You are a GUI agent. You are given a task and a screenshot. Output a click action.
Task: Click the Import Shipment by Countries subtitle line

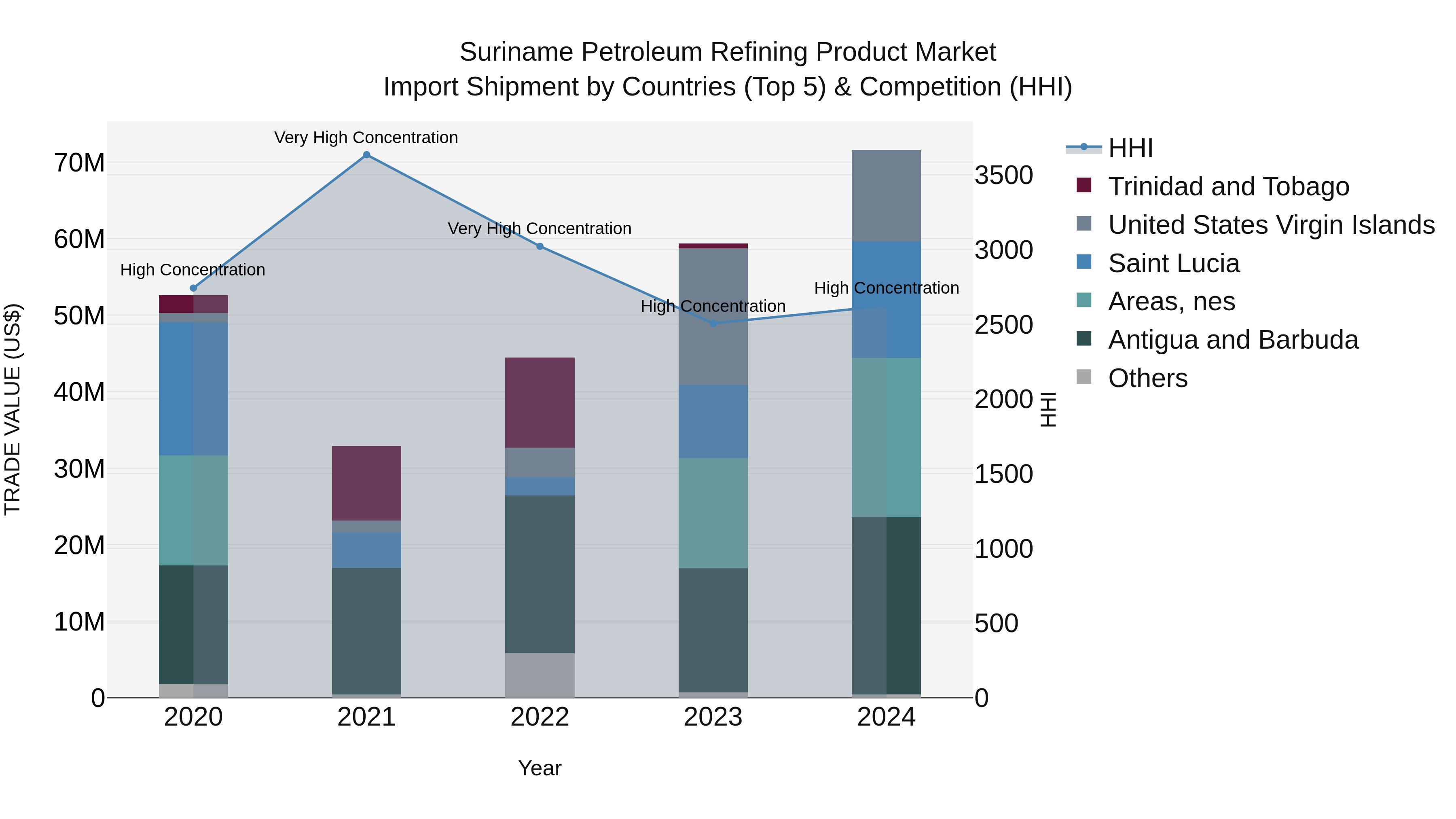pyautogui.click(x=728, y=87)
